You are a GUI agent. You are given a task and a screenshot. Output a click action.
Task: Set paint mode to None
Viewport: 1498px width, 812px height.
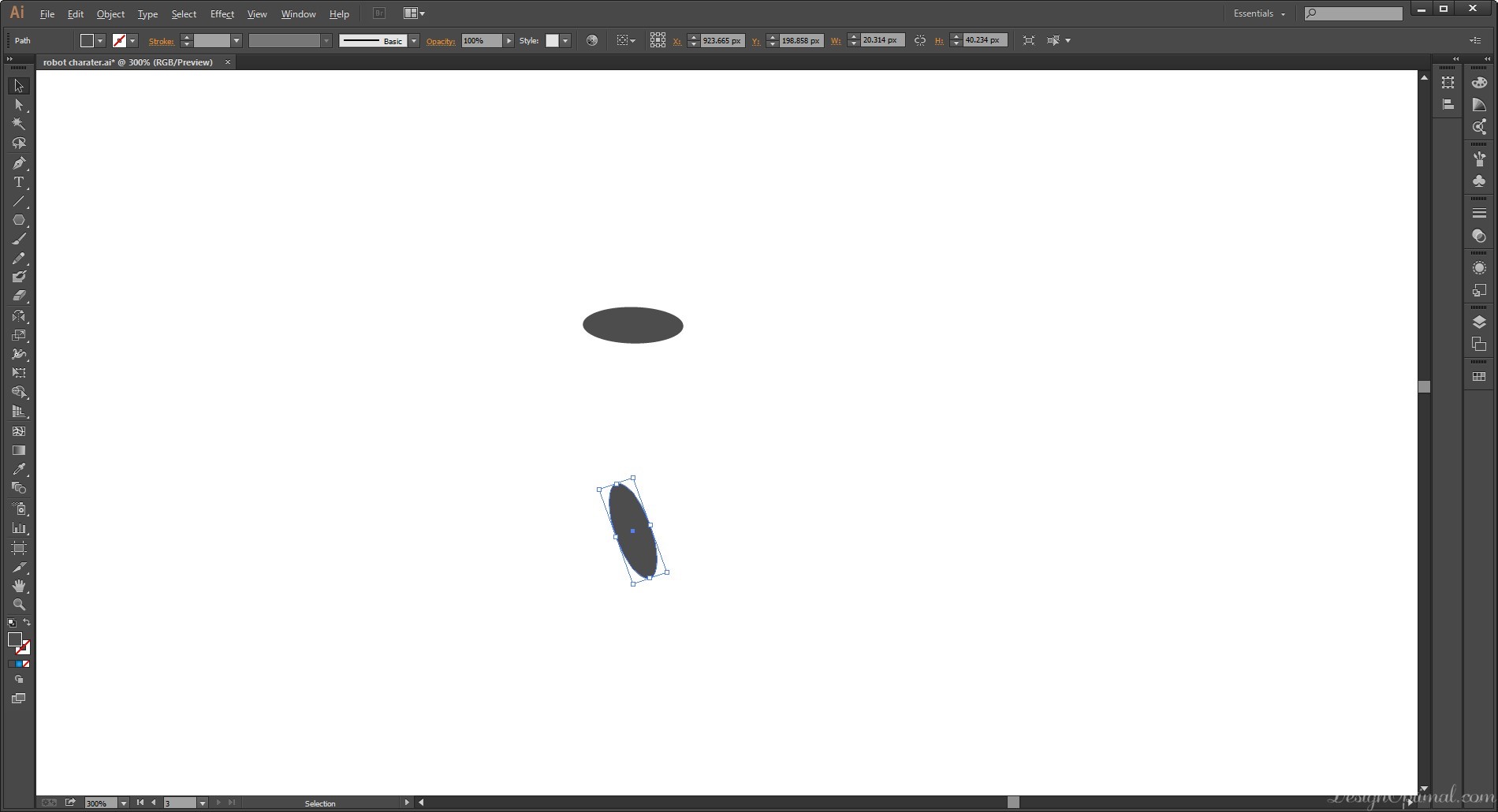26,664
